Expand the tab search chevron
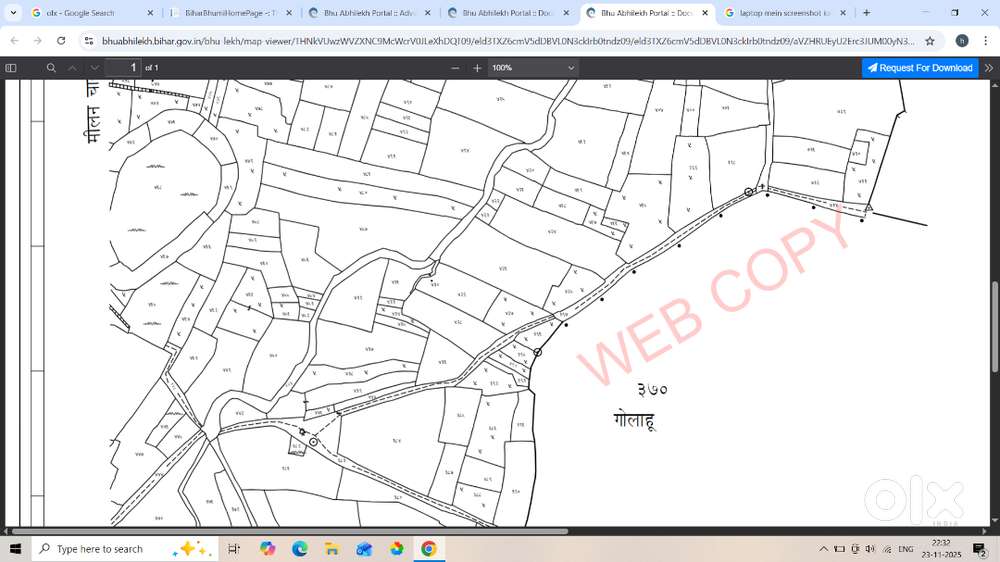The width and height of the screenshot is (1000, 562). pyautogui.click(x=13, y=13)
